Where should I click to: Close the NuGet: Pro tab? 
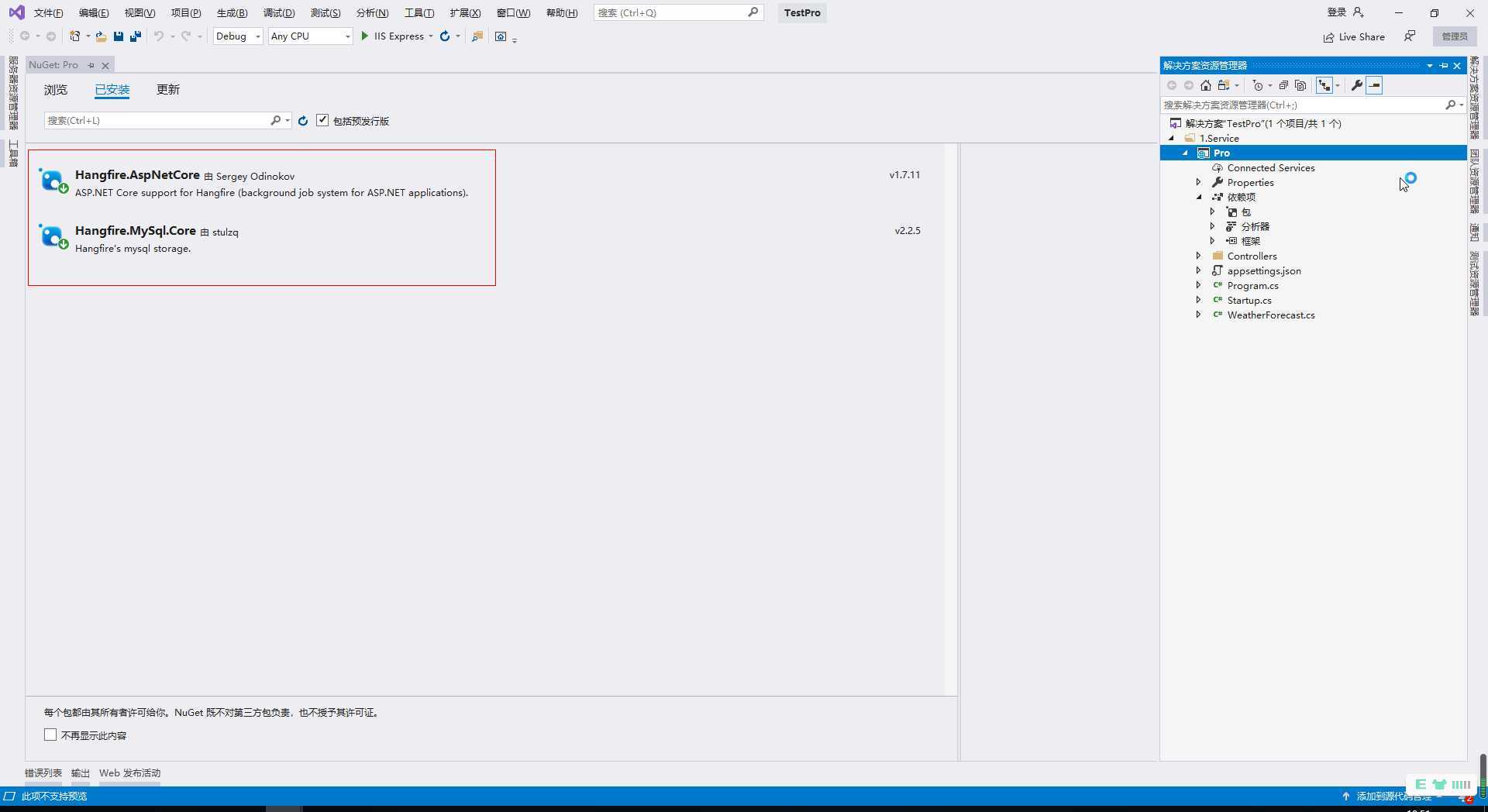click(x=105, y=65)
